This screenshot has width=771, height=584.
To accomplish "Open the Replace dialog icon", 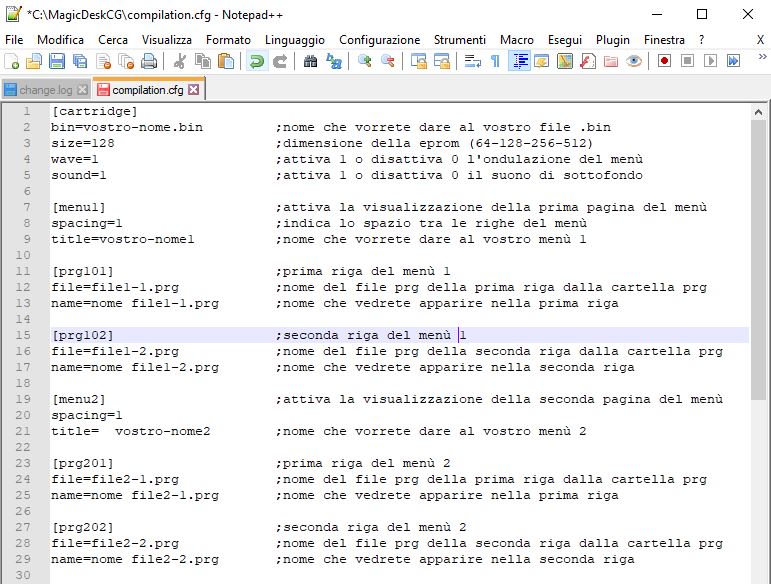I will tap(333, 61).
